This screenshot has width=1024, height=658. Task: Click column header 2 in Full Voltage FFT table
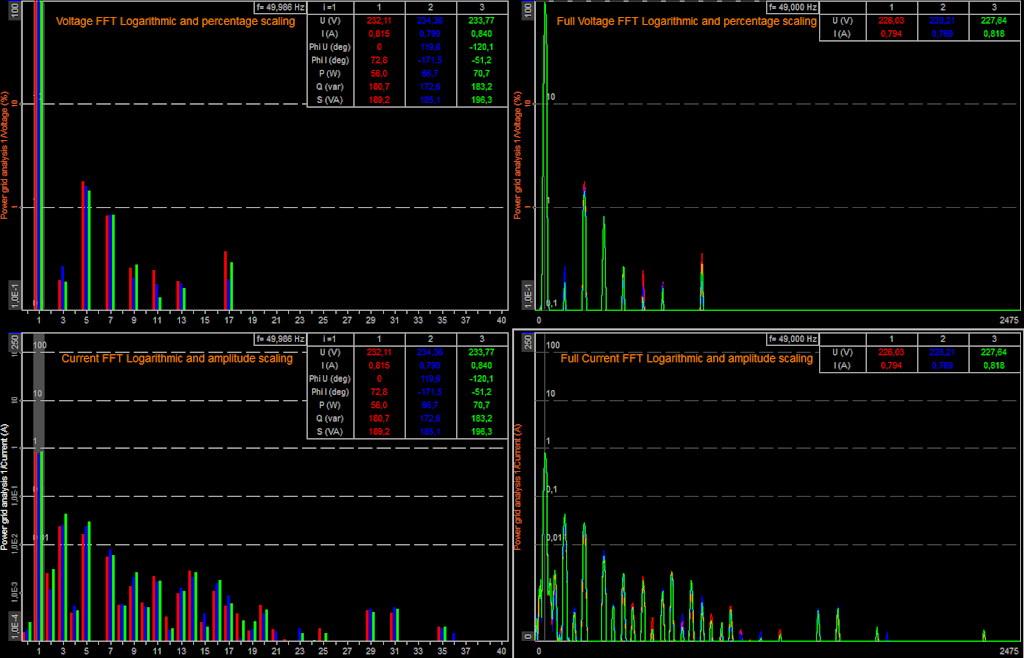[x=942, y=7]
